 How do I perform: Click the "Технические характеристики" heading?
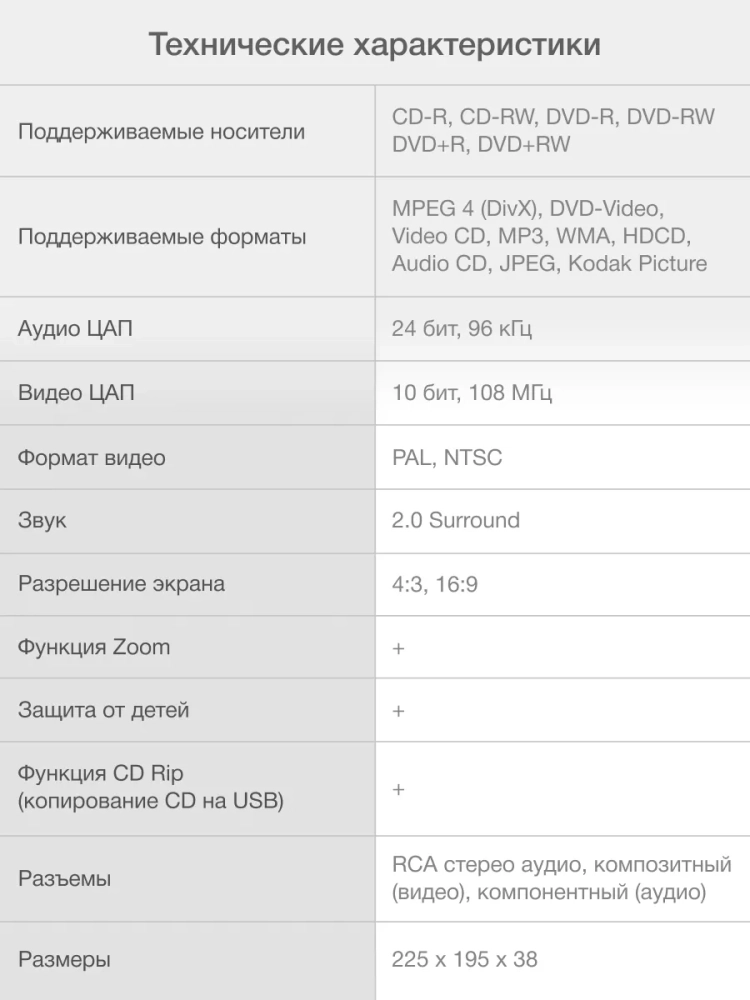tap(375, 45)
